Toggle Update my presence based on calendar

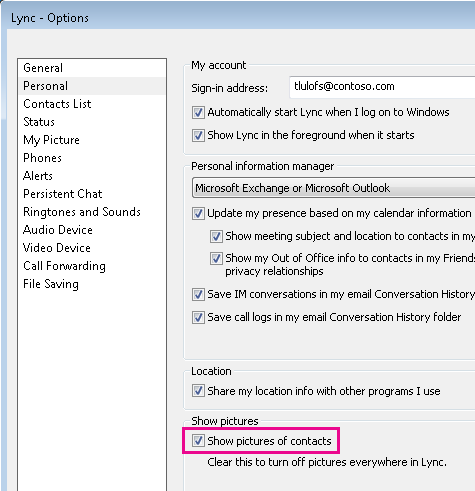click(198, 213)
